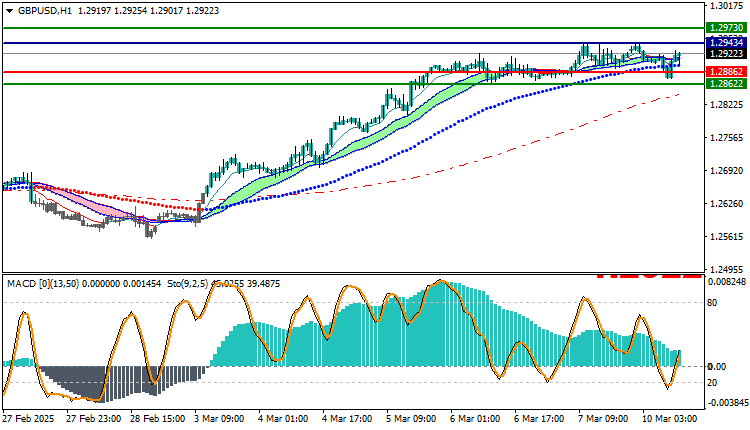Click the Sto(9,2,5) indicator label
Viewport: 750px width, 430px height.
click(x=188, y=284)
